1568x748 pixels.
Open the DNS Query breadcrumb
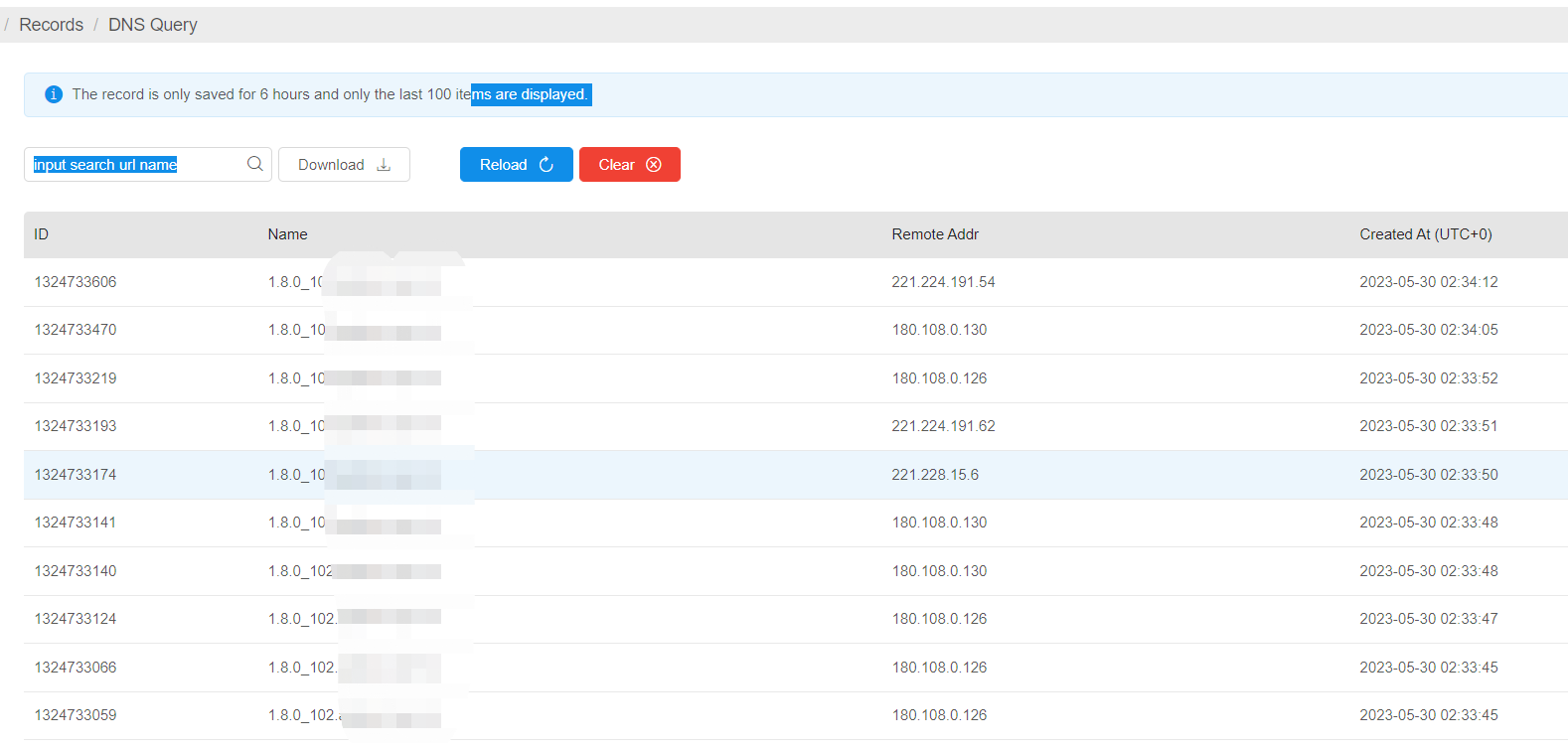click(153, 25)
